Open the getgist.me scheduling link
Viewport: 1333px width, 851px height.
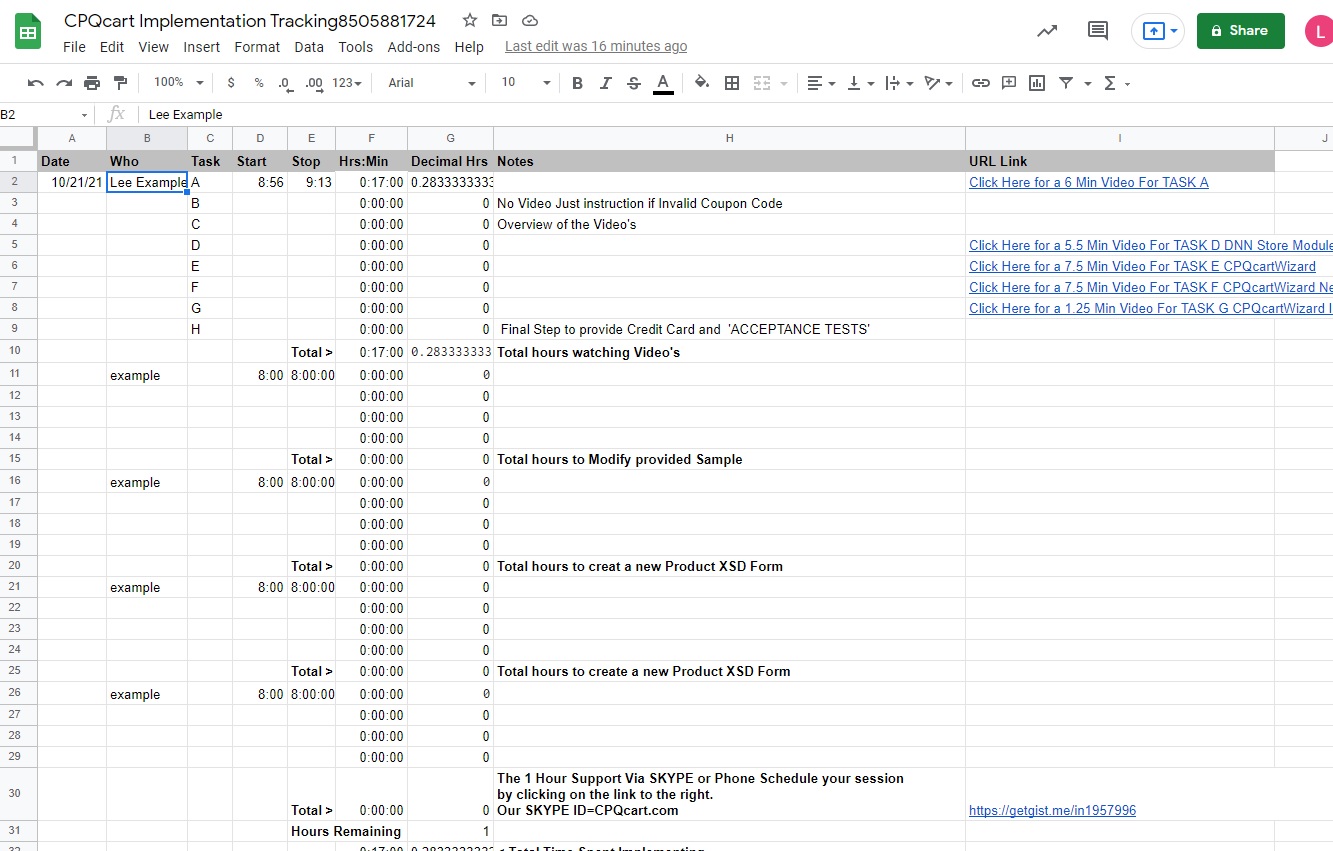click(1052, 810)
